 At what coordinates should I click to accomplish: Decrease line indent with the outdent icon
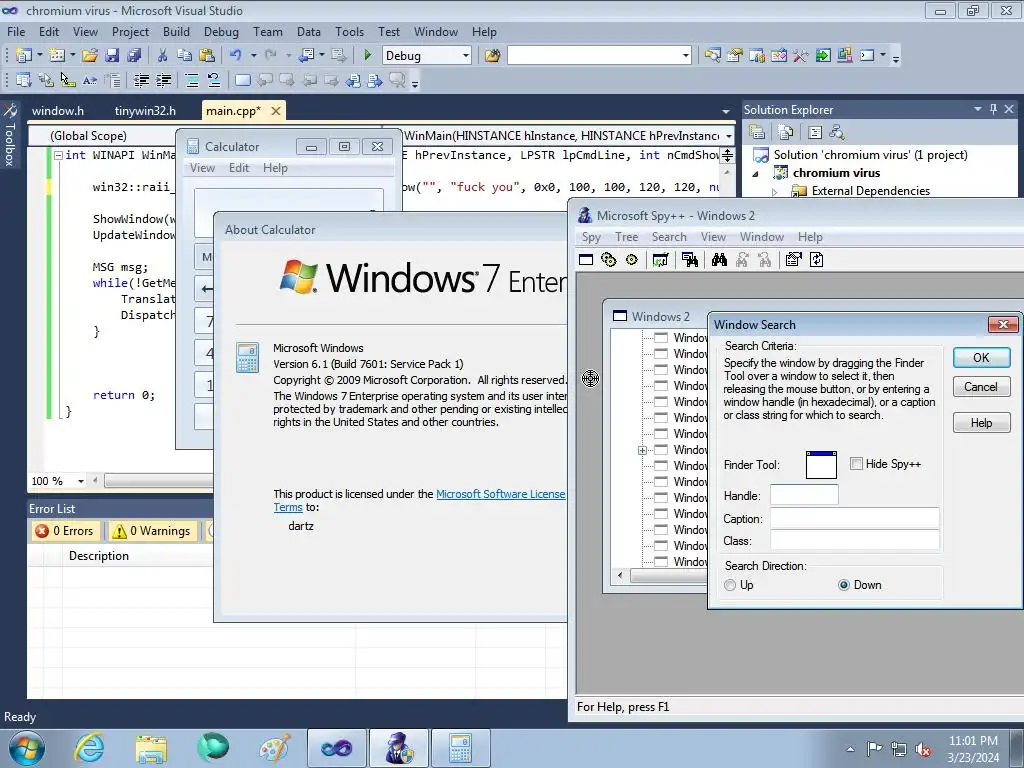pyautogui.click(x=141, y=80)
